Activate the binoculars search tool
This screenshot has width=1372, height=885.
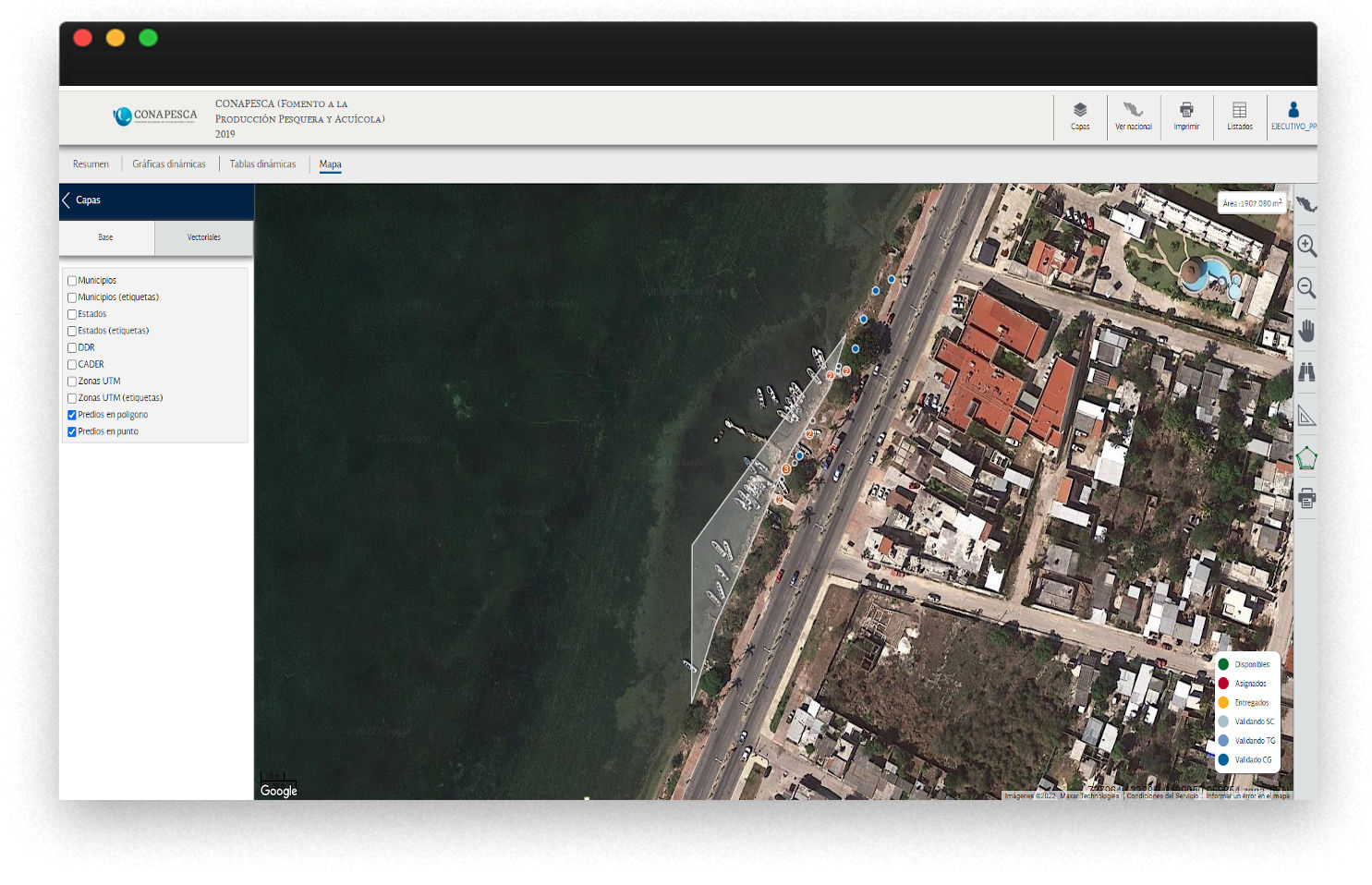[1306, 372]
